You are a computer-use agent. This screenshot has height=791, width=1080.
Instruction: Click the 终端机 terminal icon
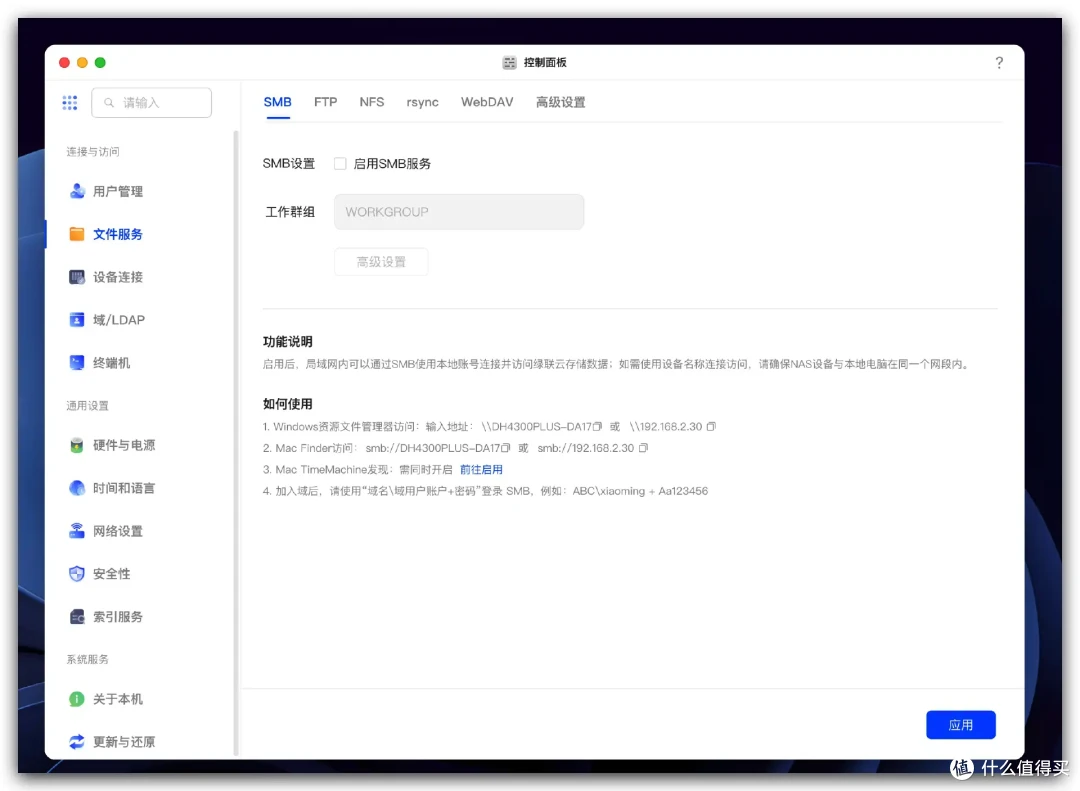[x=77, y=362]
